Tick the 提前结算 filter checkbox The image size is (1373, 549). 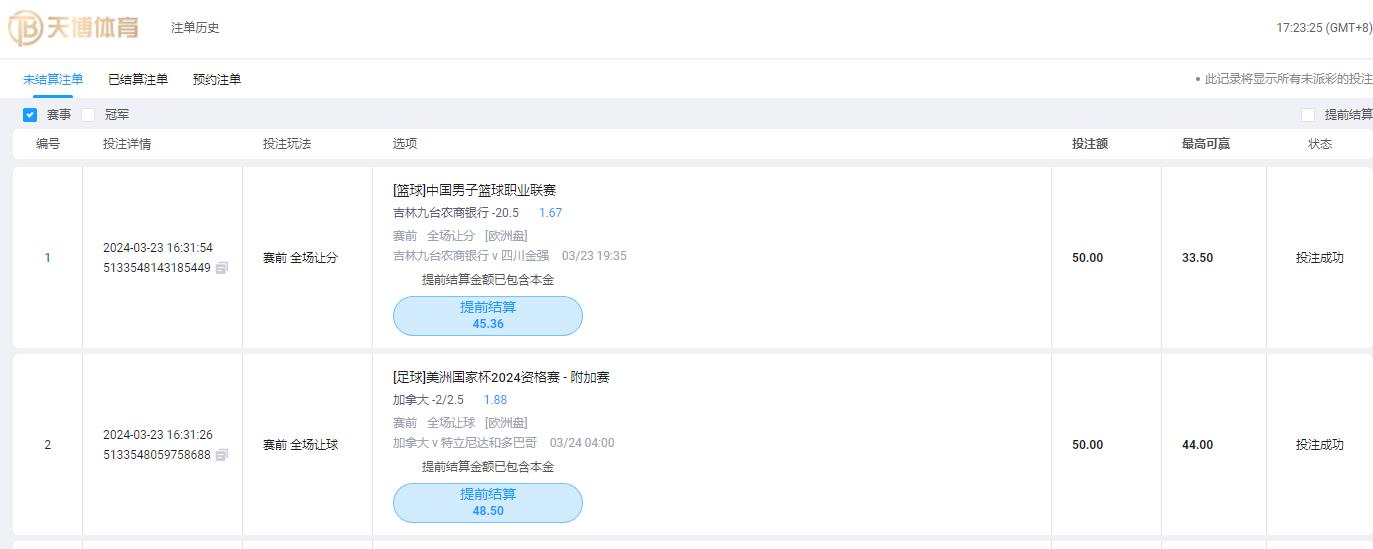(1308, 115)
